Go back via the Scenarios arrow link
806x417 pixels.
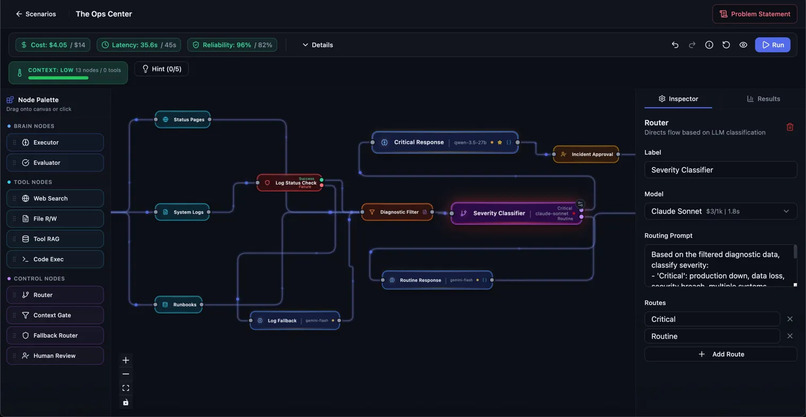[36, 14]
